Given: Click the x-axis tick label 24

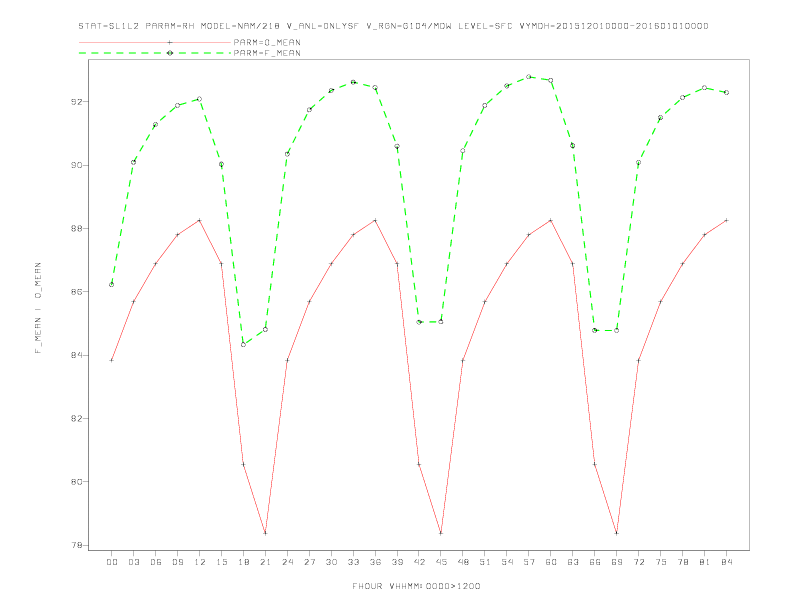Looking at the screenshot, I should click(287, 562).
